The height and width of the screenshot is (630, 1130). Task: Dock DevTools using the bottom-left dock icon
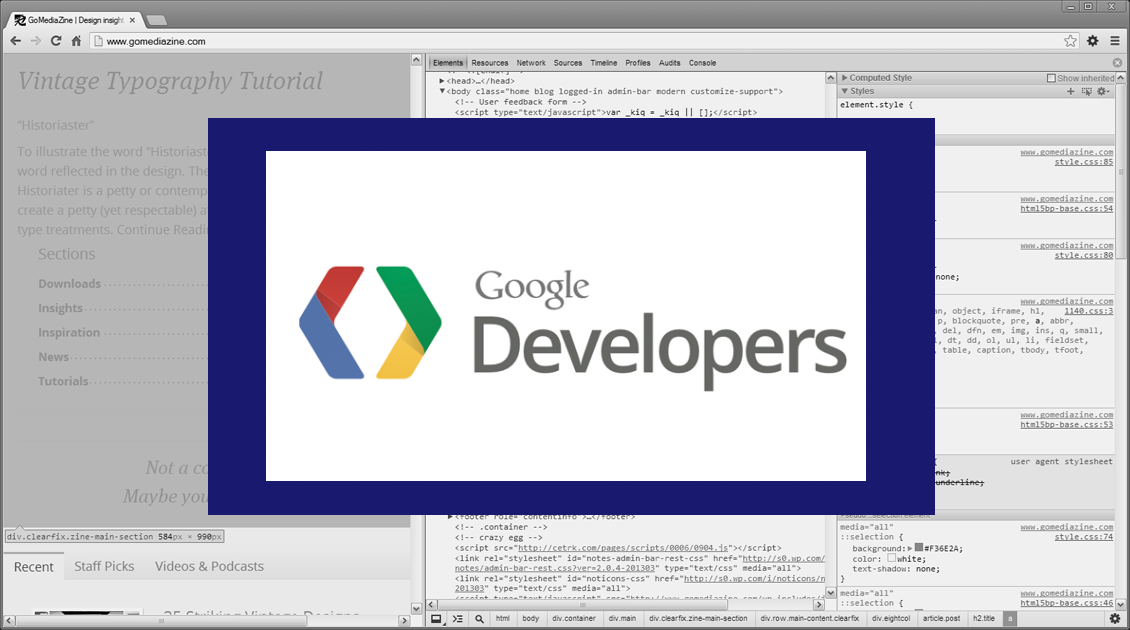tap(436, 619)
